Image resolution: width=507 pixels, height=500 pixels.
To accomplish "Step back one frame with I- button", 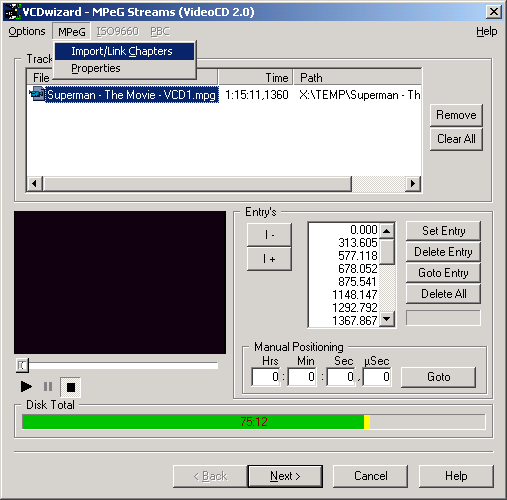I will click(269, 235).
